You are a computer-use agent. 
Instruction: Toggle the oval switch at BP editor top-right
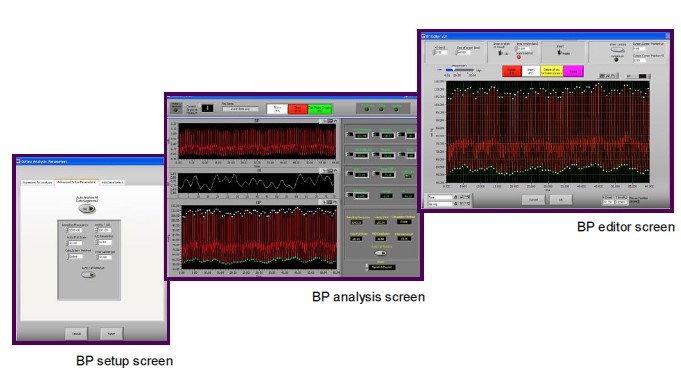tap(617, 50)
